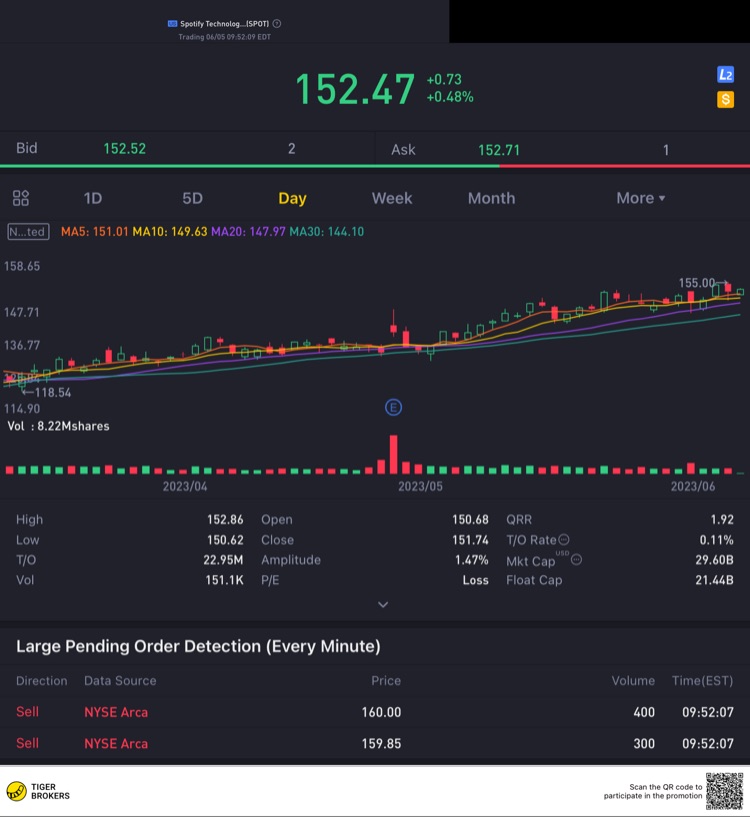Click the bid/ask ratio bar
This screenshot has width=750, height=817.
pyautogui.click(x=375, y=166)
